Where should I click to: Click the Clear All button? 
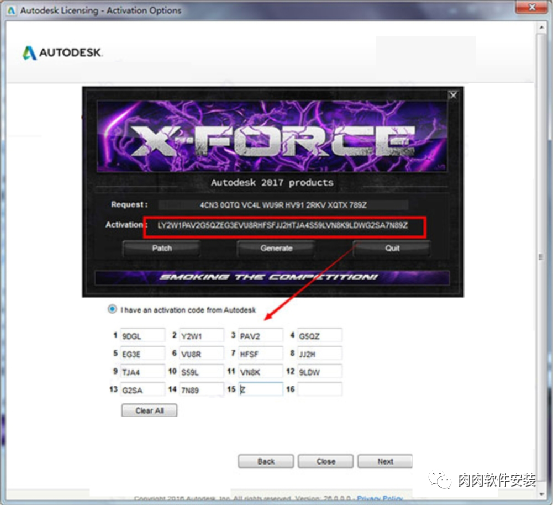[149, 410]
